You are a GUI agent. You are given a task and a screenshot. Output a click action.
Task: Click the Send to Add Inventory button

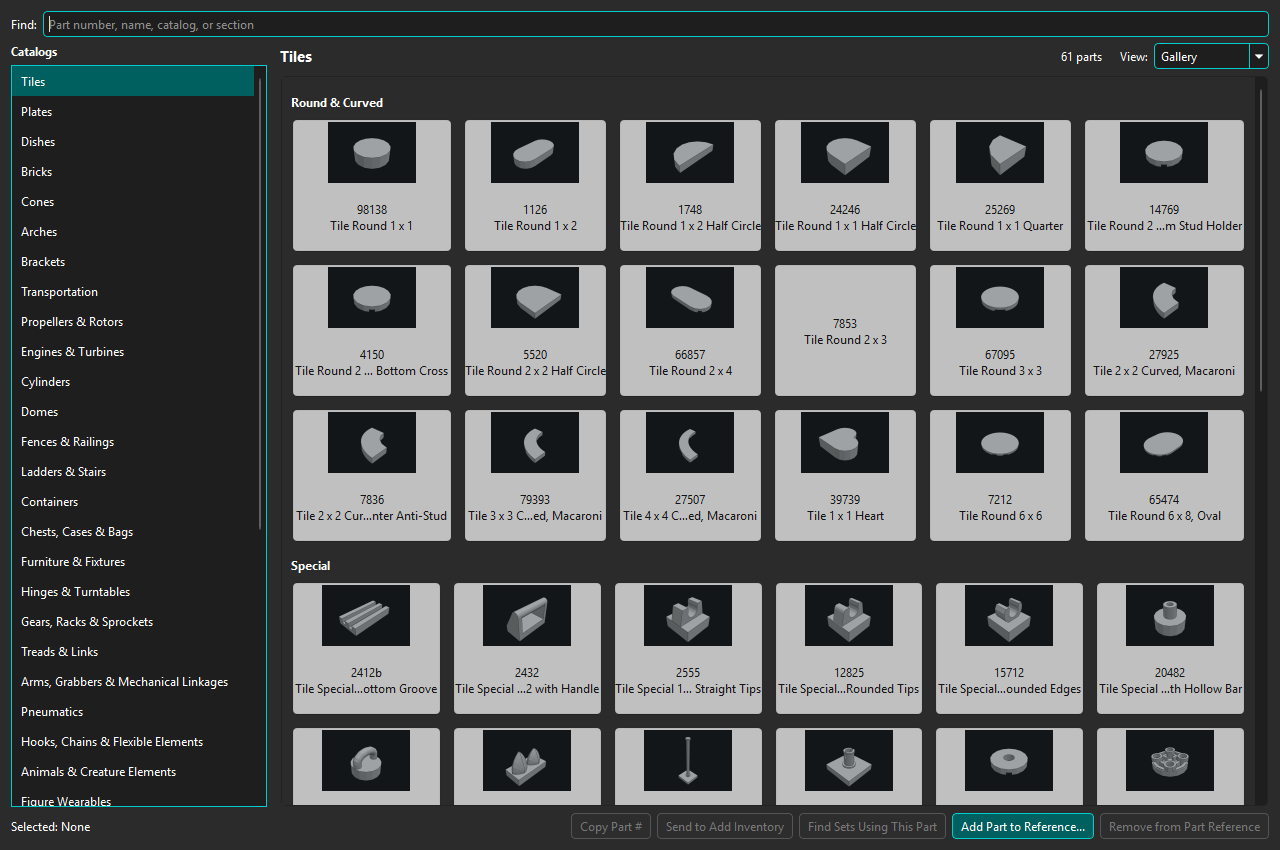click(x=725, y=827)
